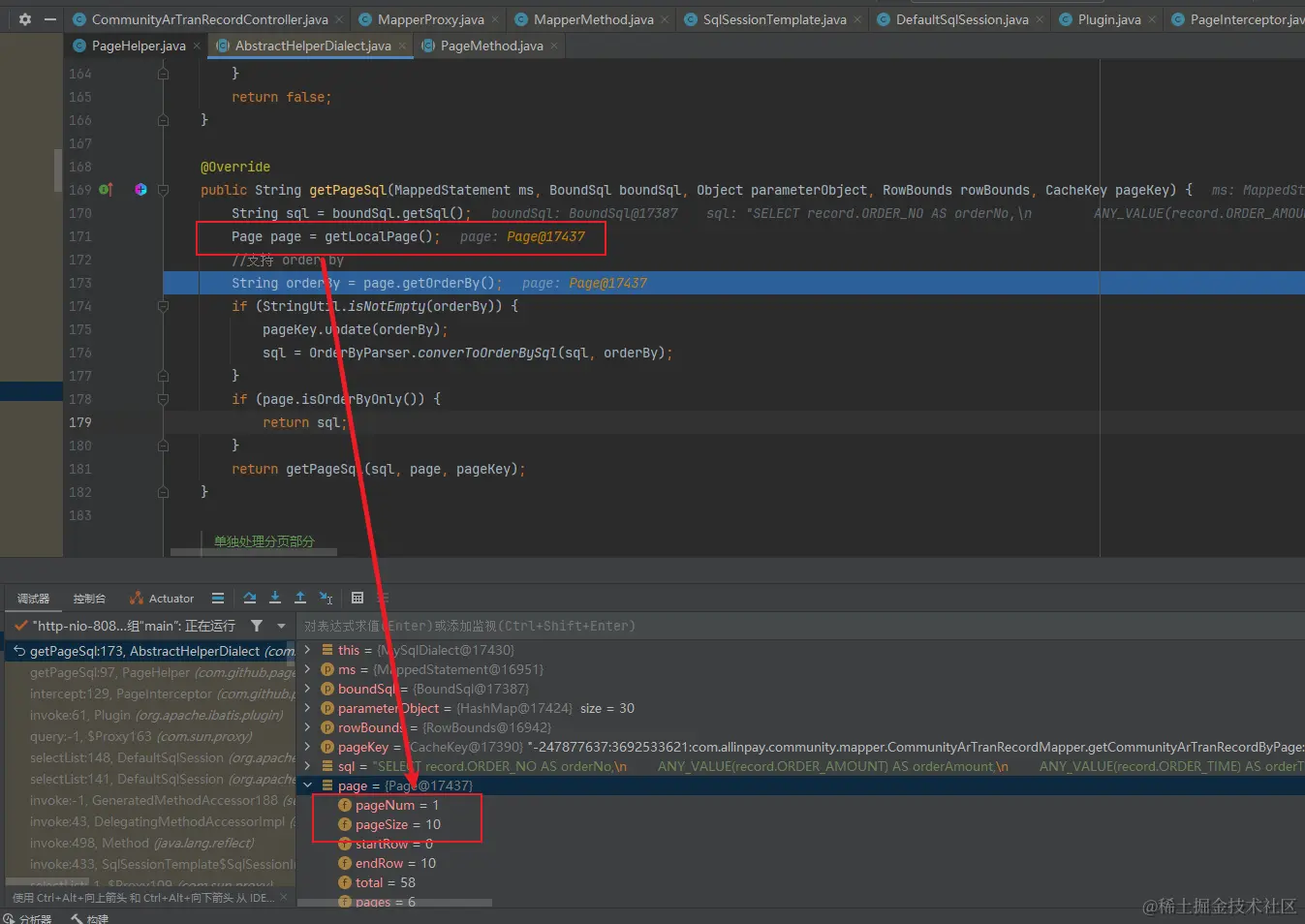Switch to the 控制台 console tab
Image resolution: width=1305 pixels, height=924 pixels.
click(x=89, y=599)
